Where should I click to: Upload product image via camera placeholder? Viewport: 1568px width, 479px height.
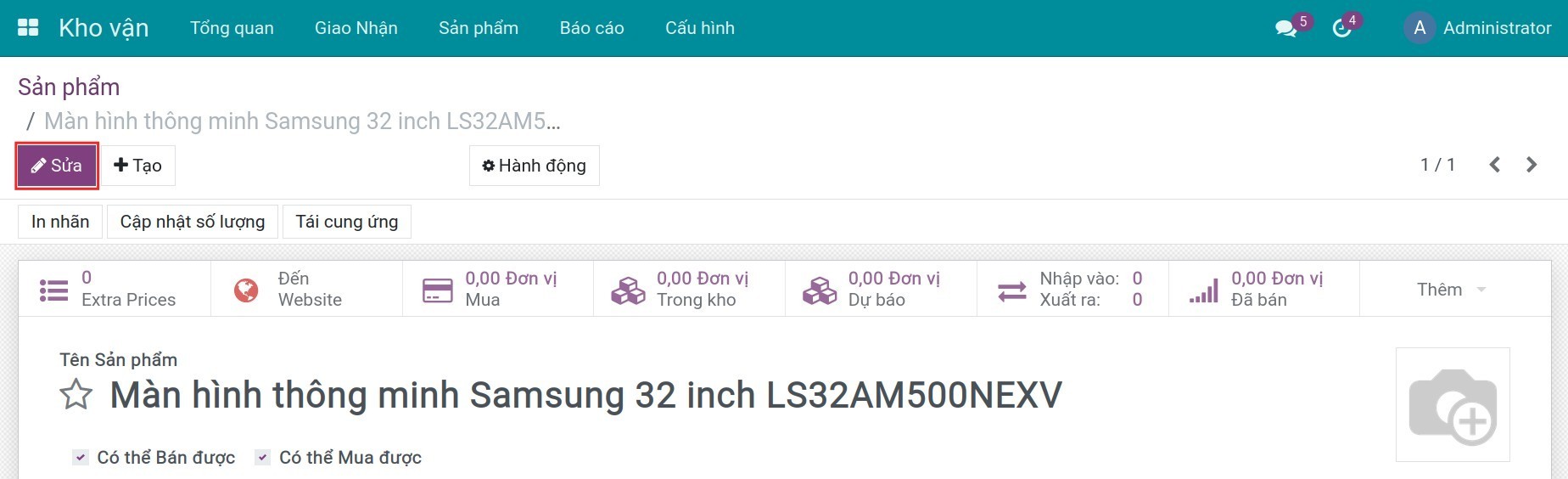pos(1453,405)
